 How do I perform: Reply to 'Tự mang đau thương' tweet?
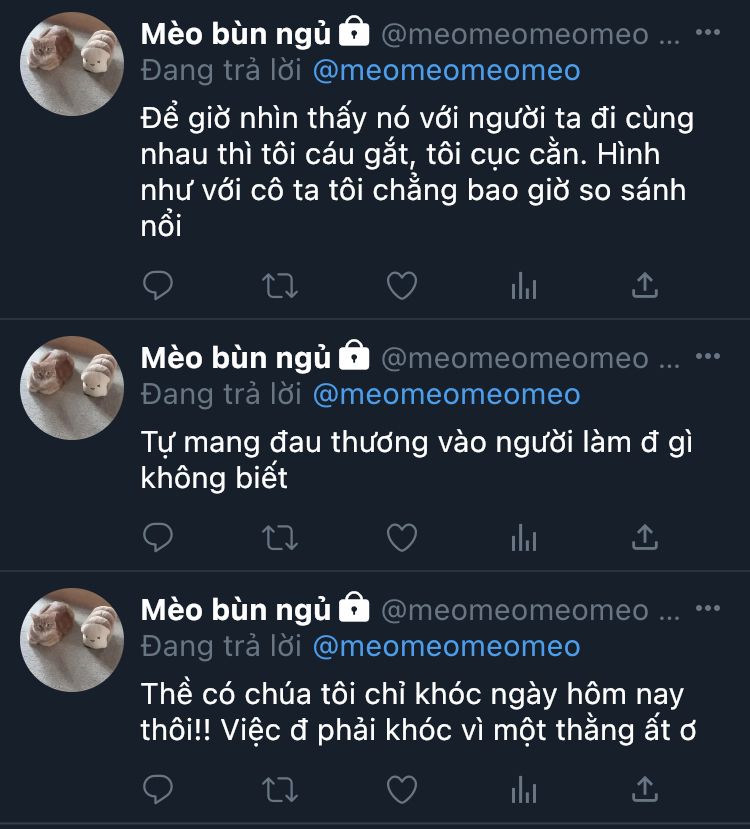point(158,537)
